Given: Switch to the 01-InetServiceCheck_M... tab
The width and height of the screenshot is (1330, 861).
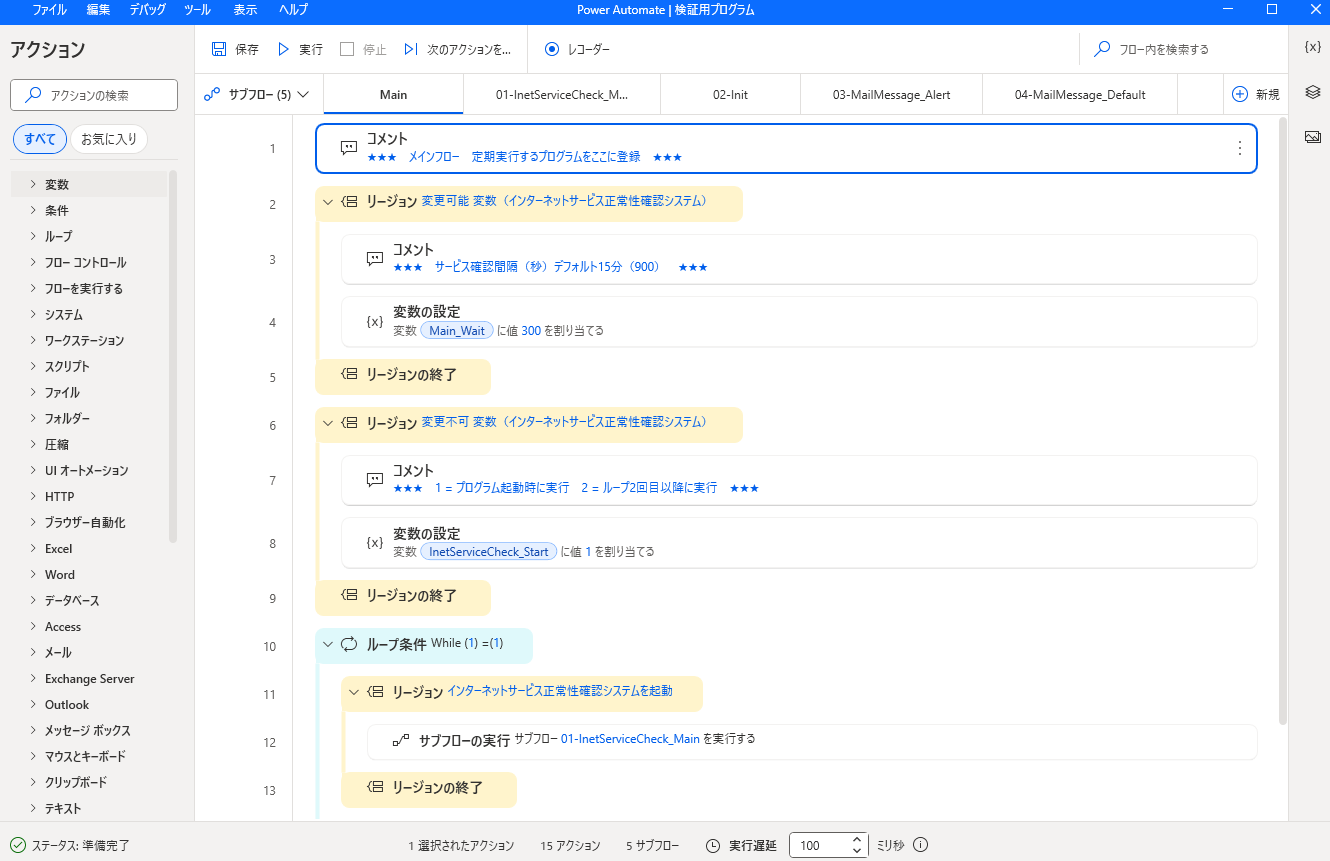Looking at the screenshot, I should pos(562,94).
